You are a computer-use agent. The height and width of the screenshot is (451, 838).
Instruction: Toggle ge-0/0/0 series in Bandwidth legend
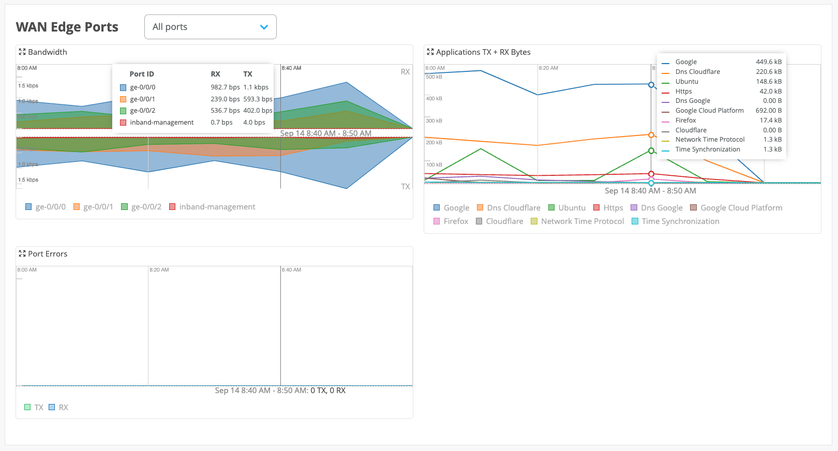pos(45,207)
